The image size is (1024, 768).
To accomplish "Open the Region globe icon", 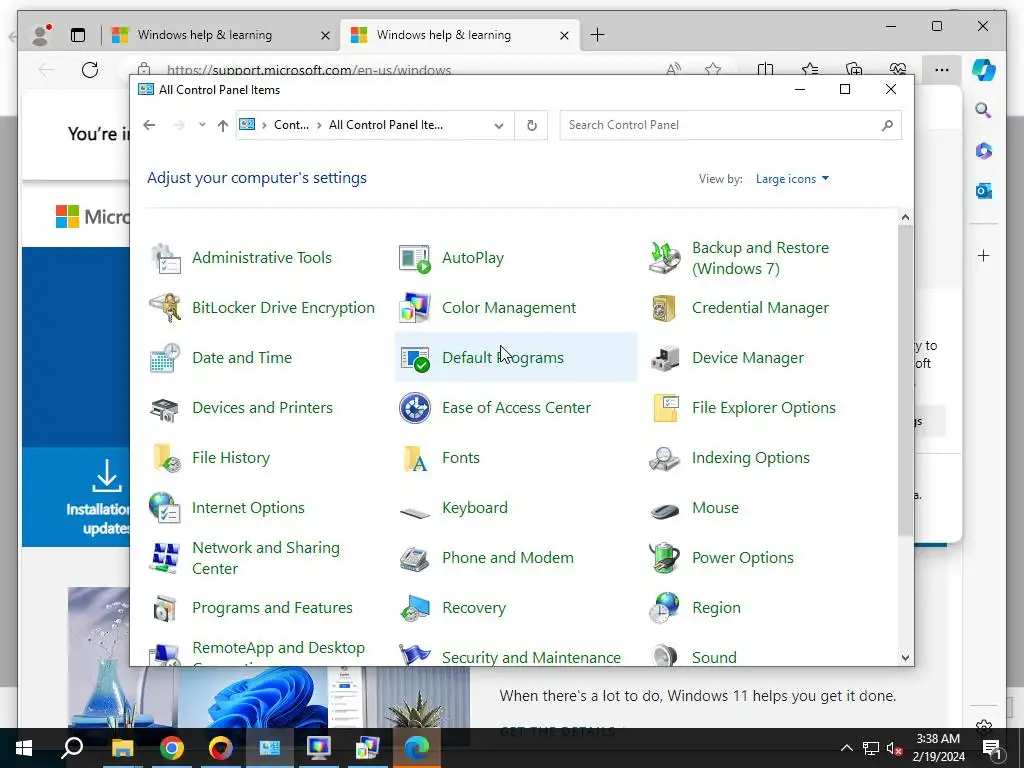I will point(665,608).
